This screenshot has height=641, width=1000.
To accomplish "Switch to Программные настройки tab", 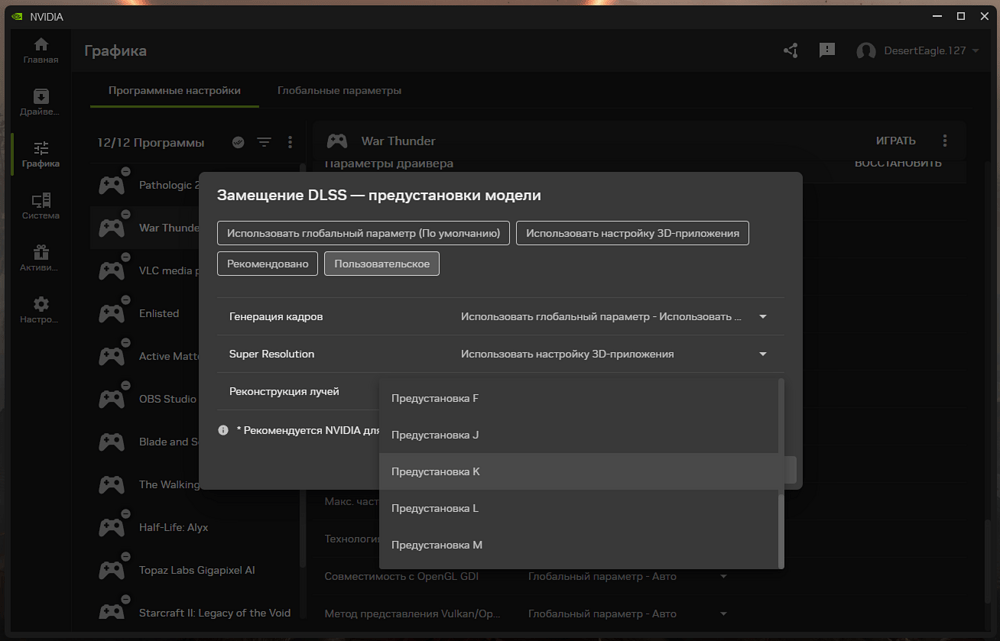I will [174, 91].
